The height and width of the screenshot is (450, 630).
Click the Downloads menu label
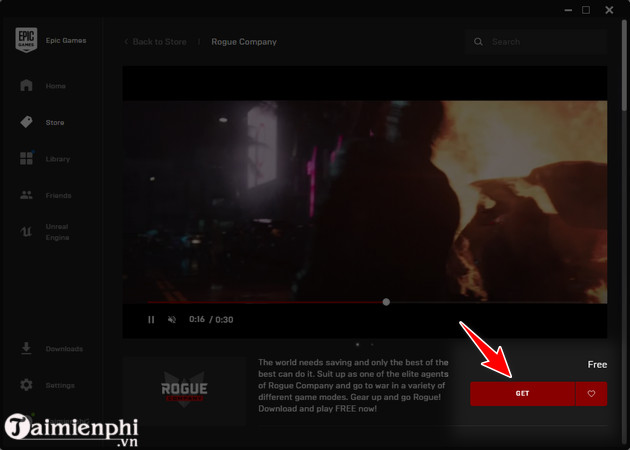tap(64, 349)
